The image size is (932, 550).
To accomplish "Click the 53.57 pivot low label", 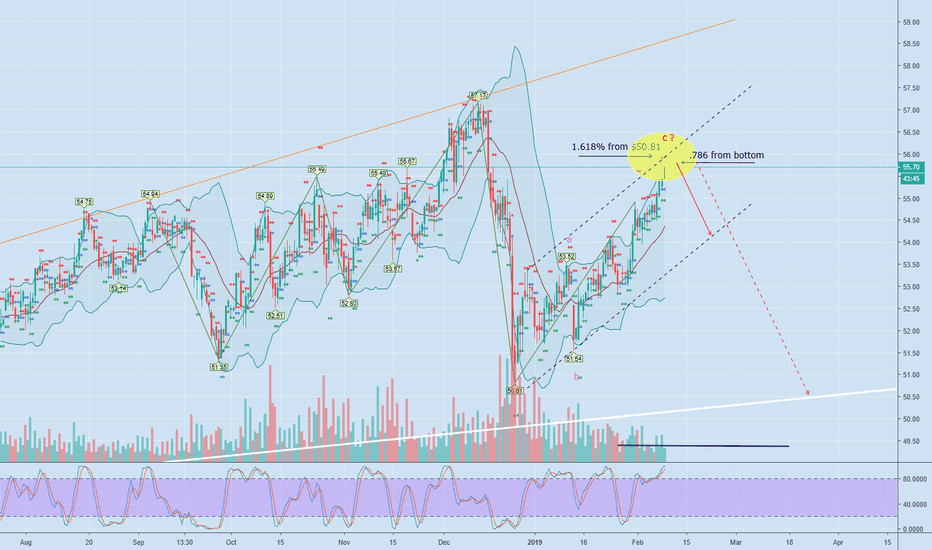I will click(392, 269).
